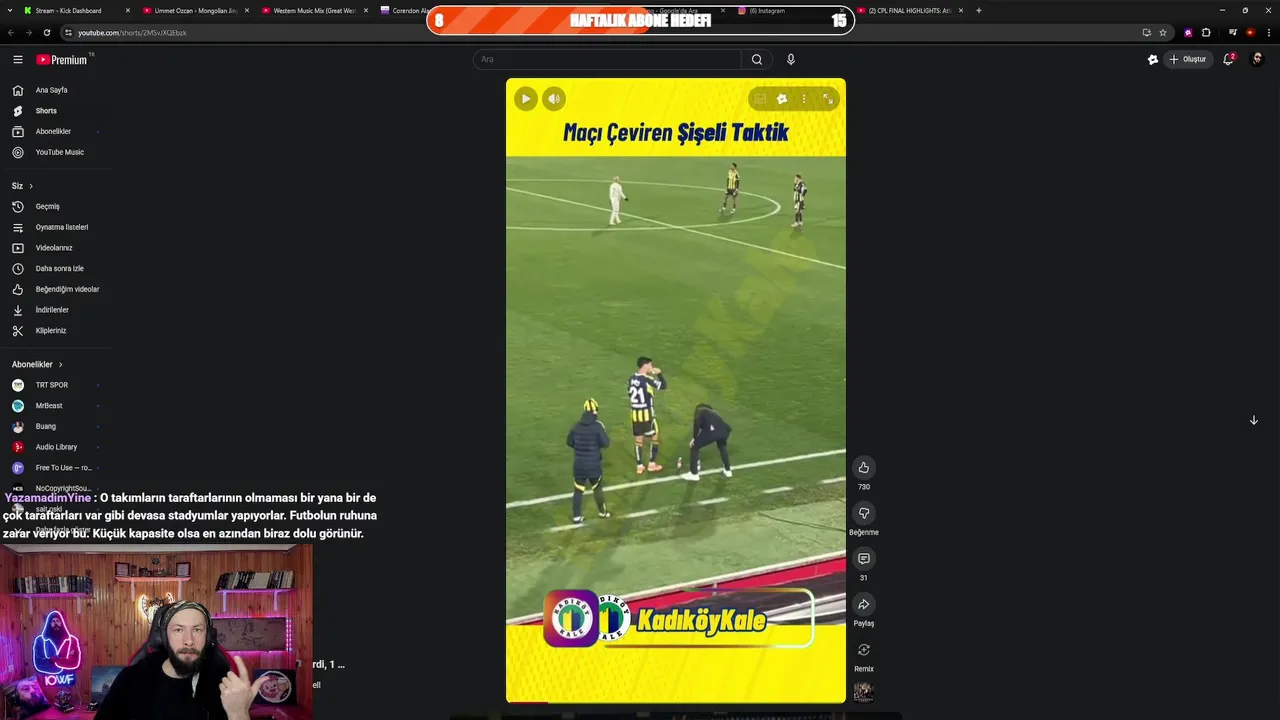Reload the page
This screenshot has width=1280, height=720.
pos(46,32)
